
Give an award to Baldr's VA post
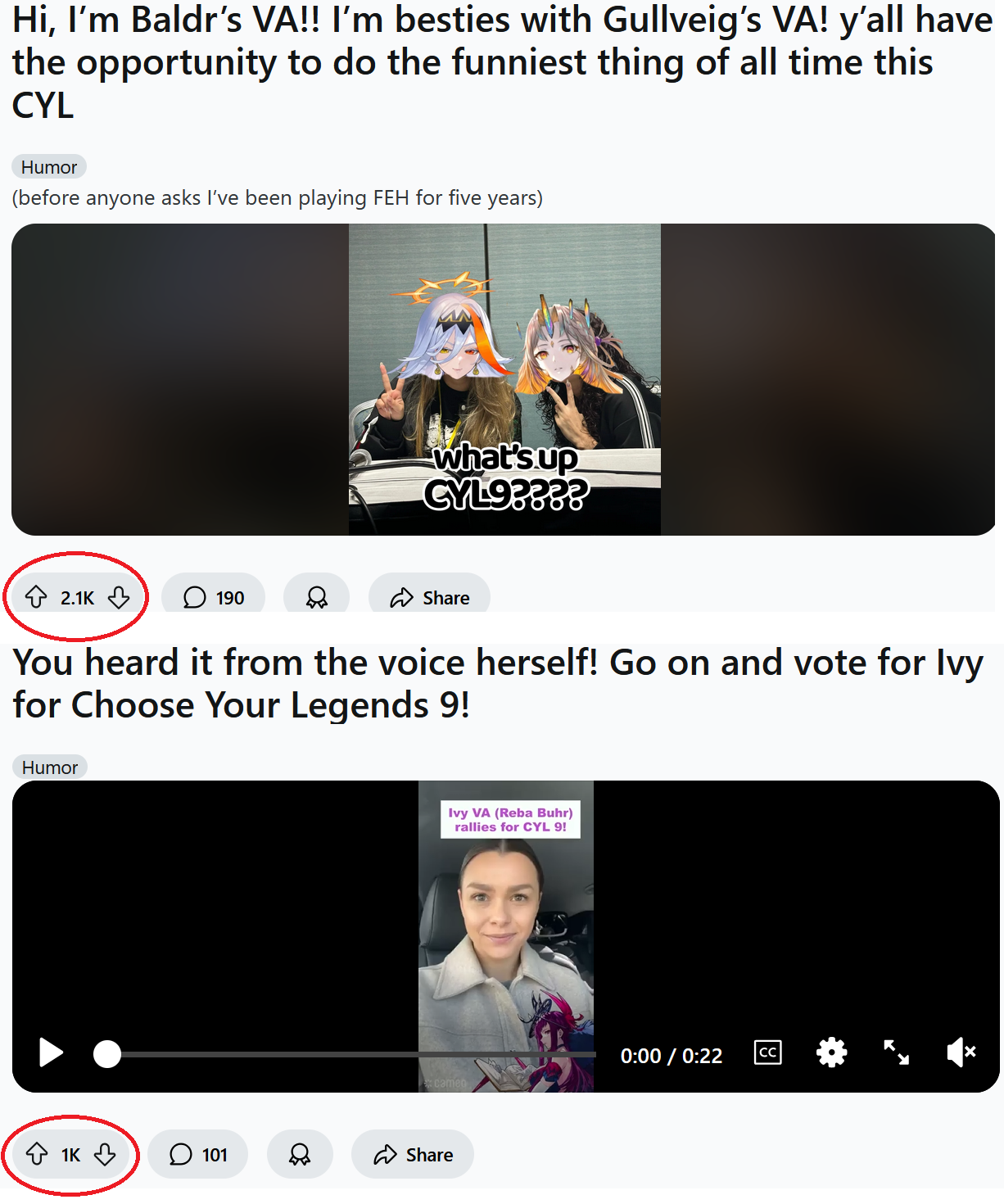coord(317,596)
